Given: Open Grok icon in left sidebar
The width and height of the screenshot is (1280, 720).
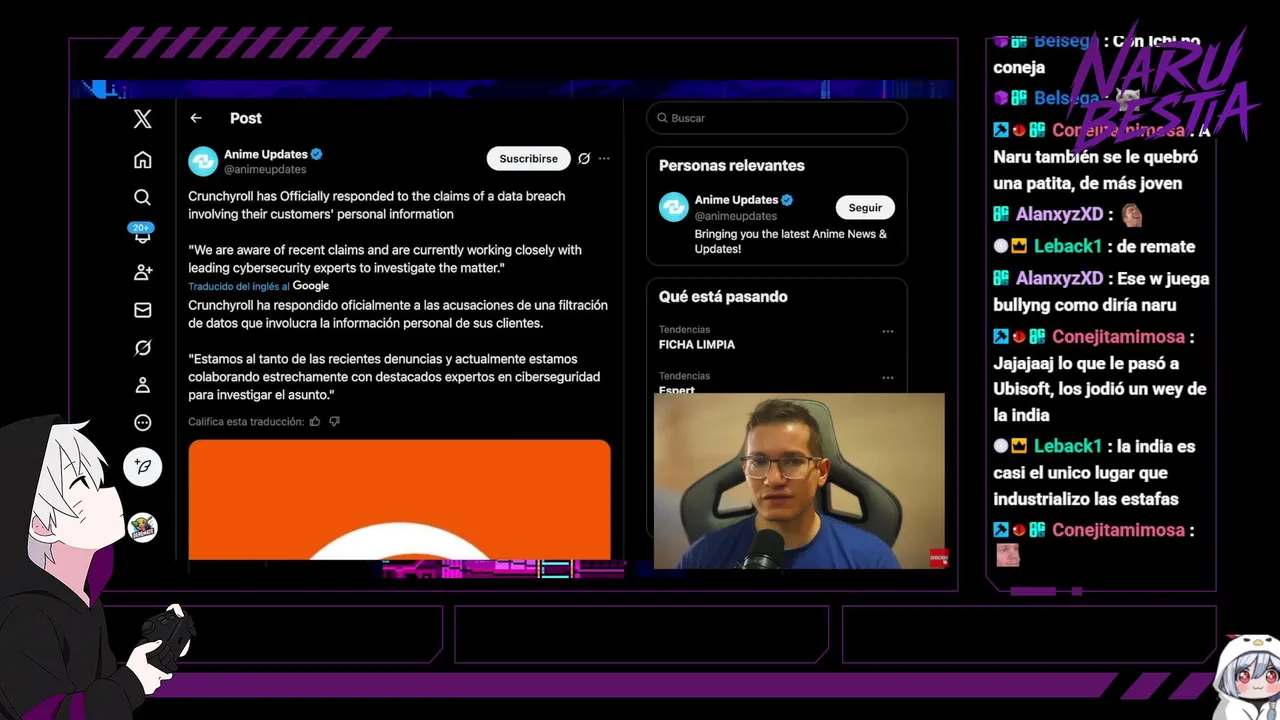Looking at the screenshot, I should (x=142, y=348).
